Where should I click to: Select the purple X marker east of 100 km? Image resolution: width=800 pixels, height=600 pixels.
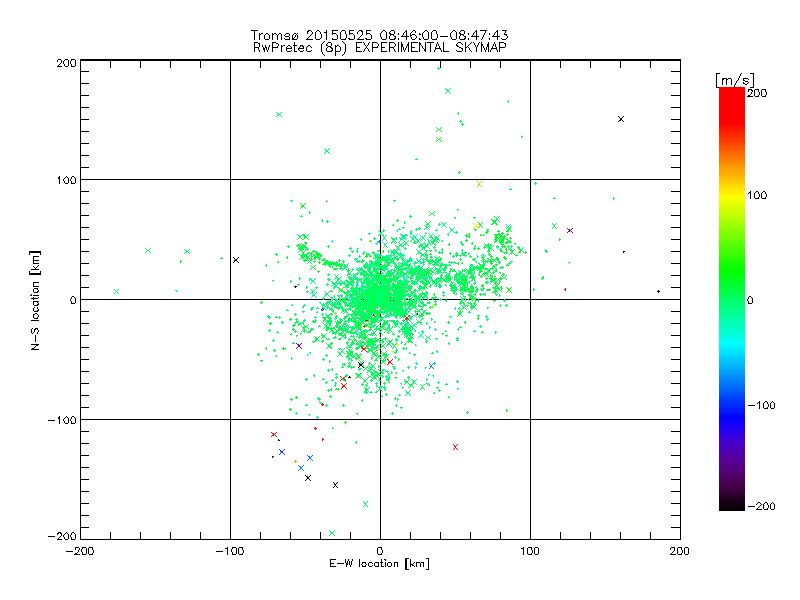[570, 231]
